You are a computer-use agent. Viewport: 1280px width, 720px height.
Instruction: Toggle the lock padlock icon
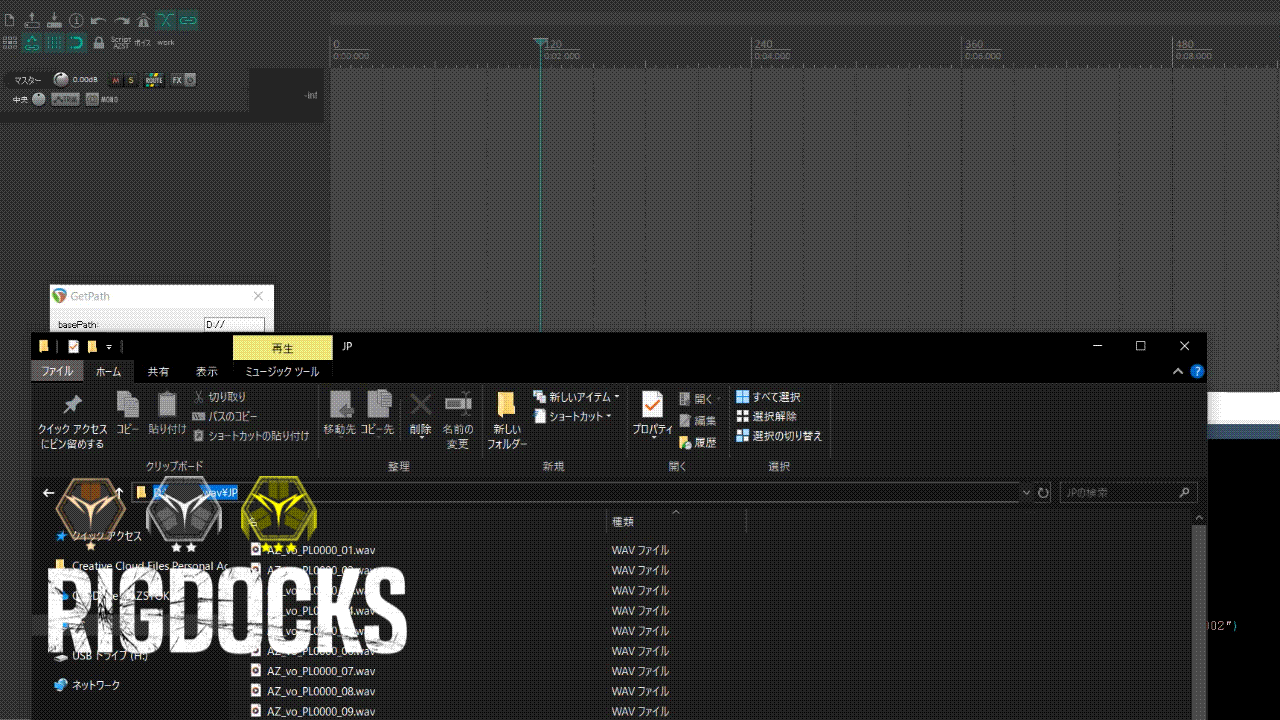tap(98, 43)
